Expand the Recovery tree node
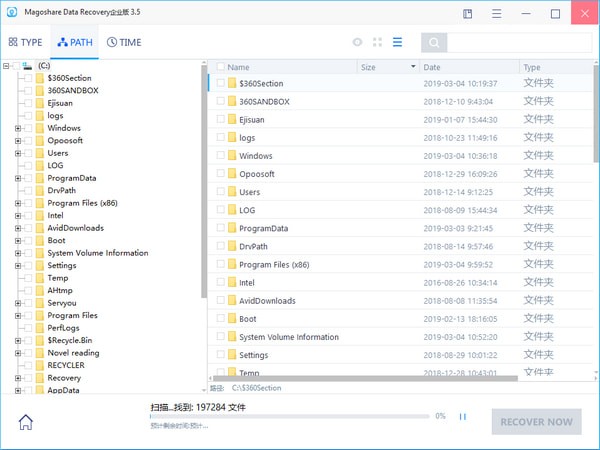Screen dimensions: 600x450 18,378
